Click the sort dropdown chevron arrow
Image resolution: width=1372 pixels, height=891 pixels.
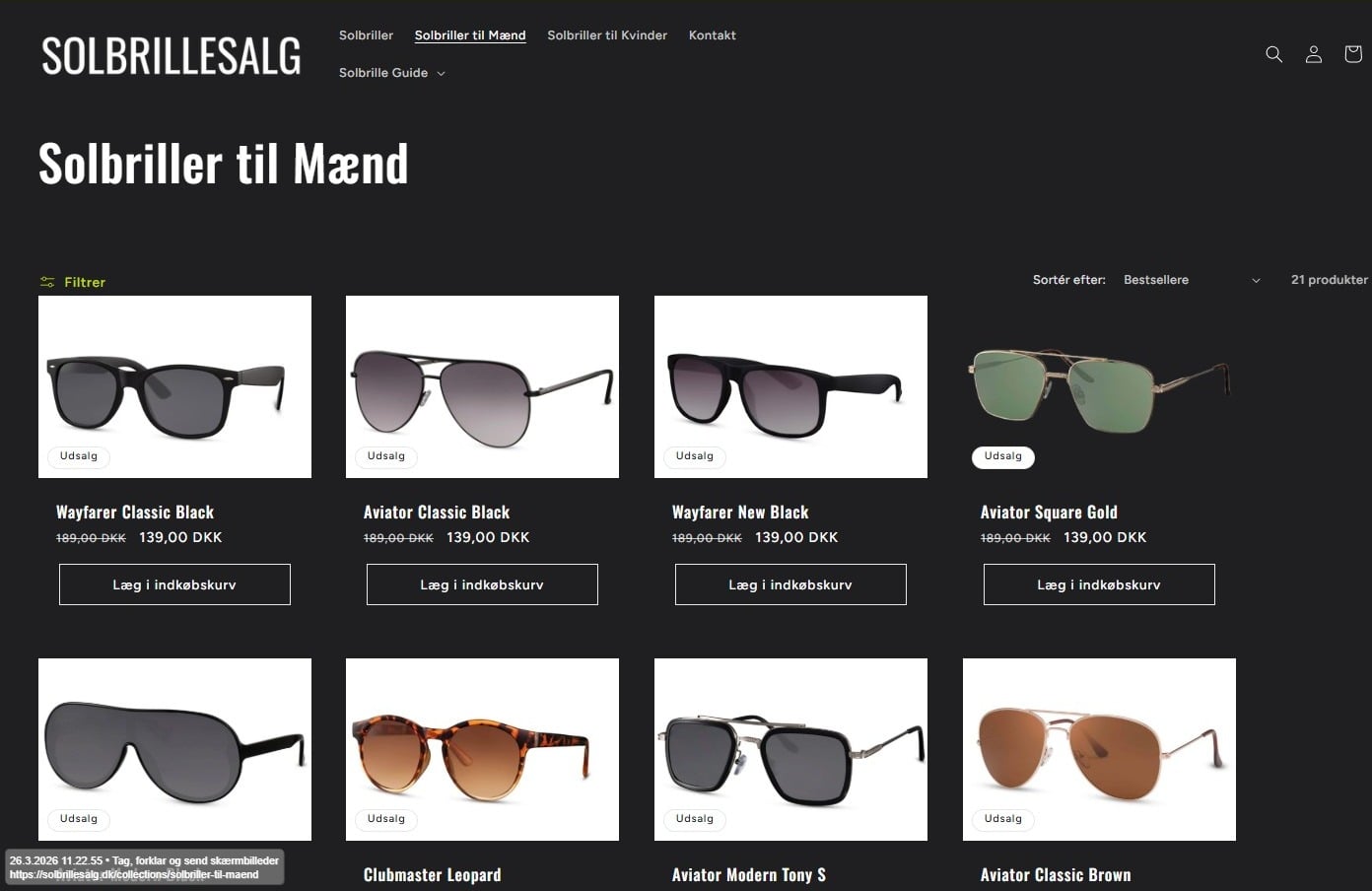point(1256,281)
